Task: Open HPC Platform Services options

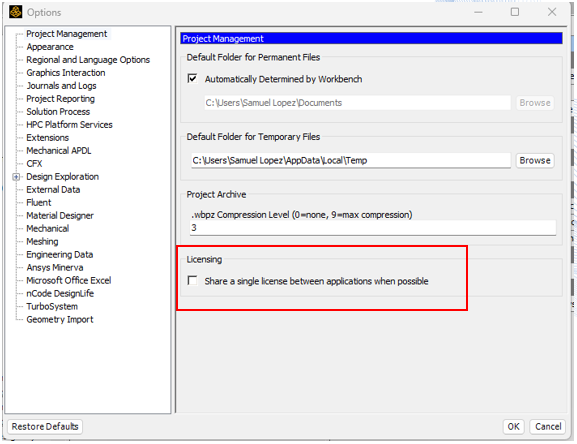Action: click(x=70, y=125)
